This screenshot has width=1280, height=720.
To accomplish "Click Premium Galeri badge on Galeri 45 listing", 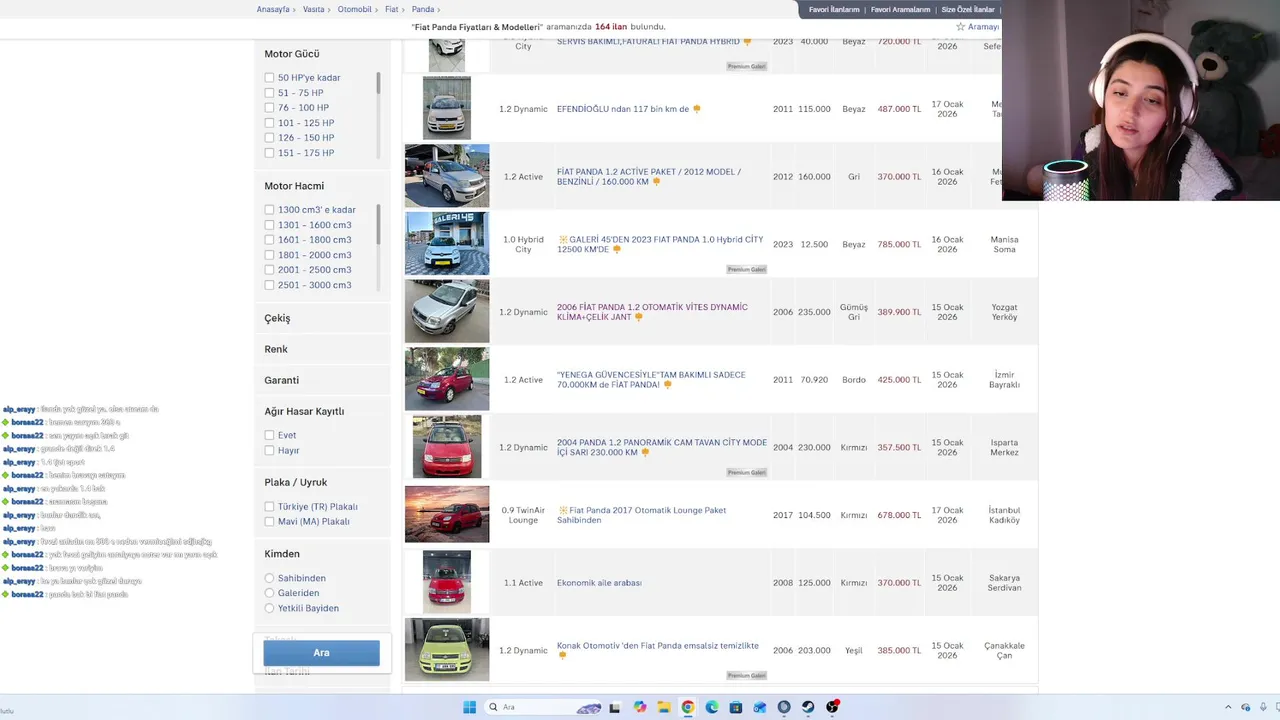I will (746, 269).
